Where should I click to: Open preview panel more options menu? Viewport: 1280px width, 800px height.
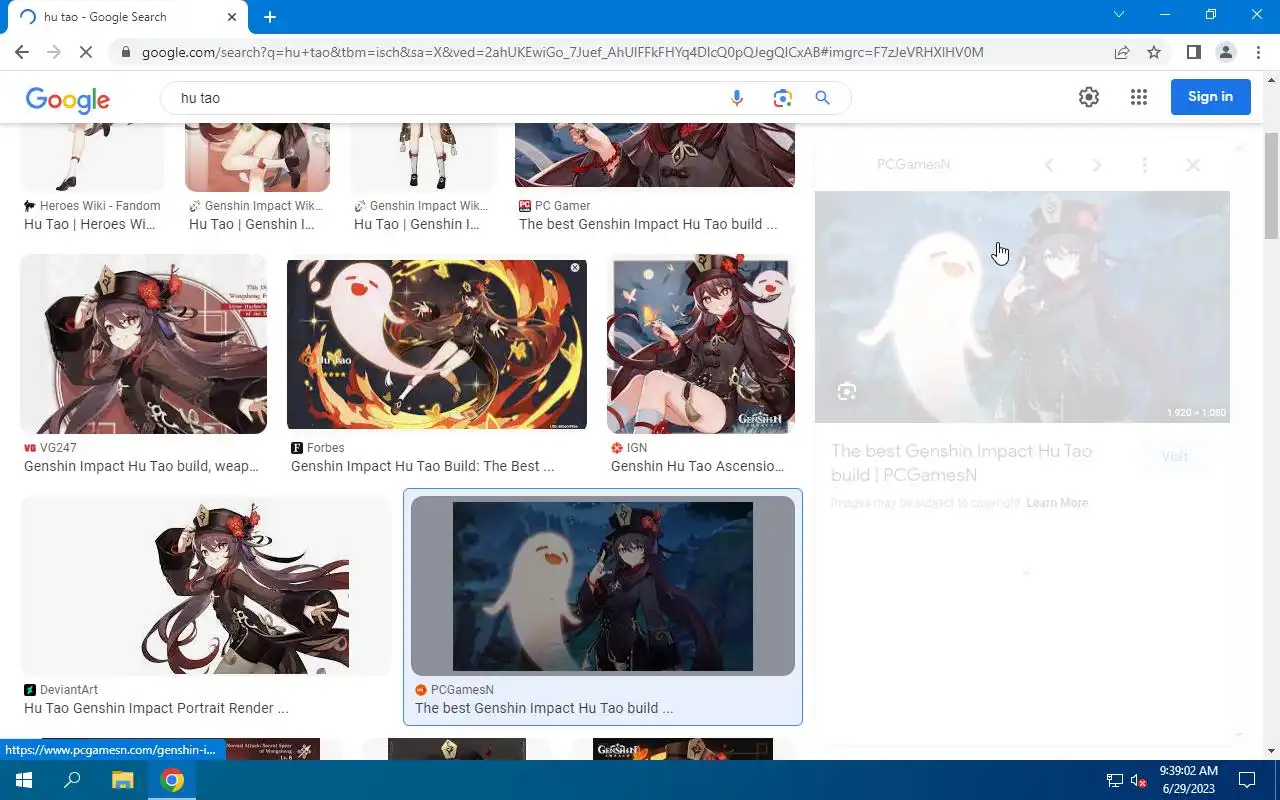[1145, 165]
